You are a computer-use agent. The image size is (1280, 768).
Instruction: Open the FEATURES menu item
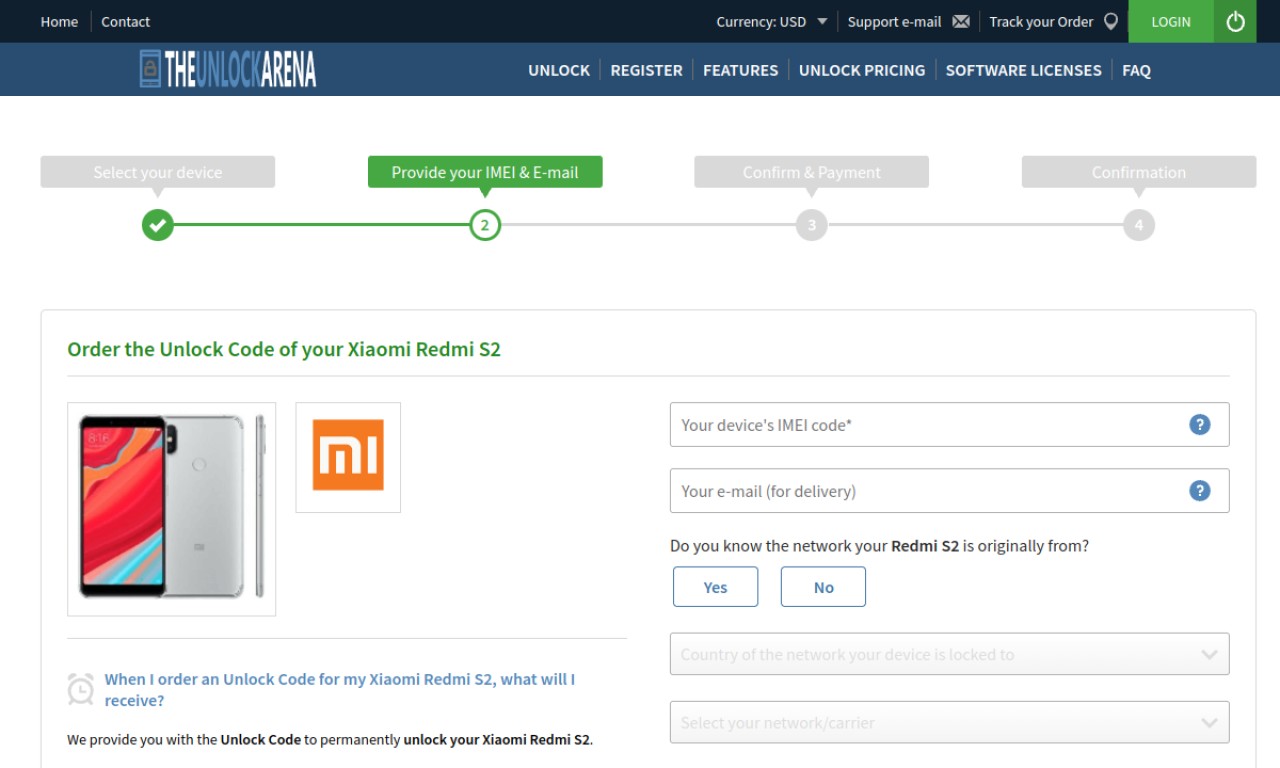740,70
